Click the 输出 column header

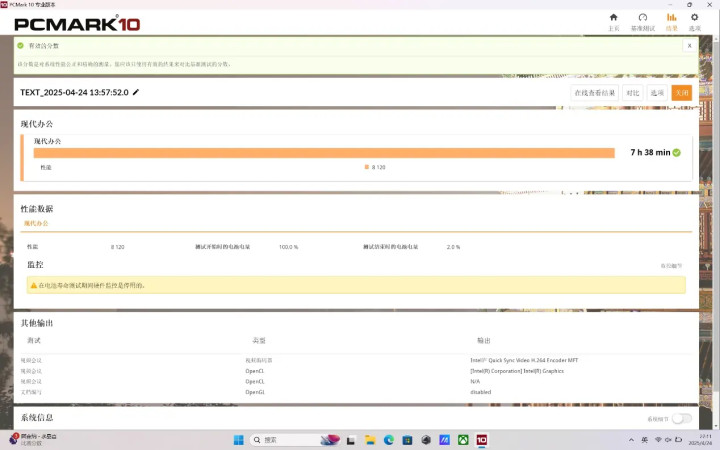484,340
